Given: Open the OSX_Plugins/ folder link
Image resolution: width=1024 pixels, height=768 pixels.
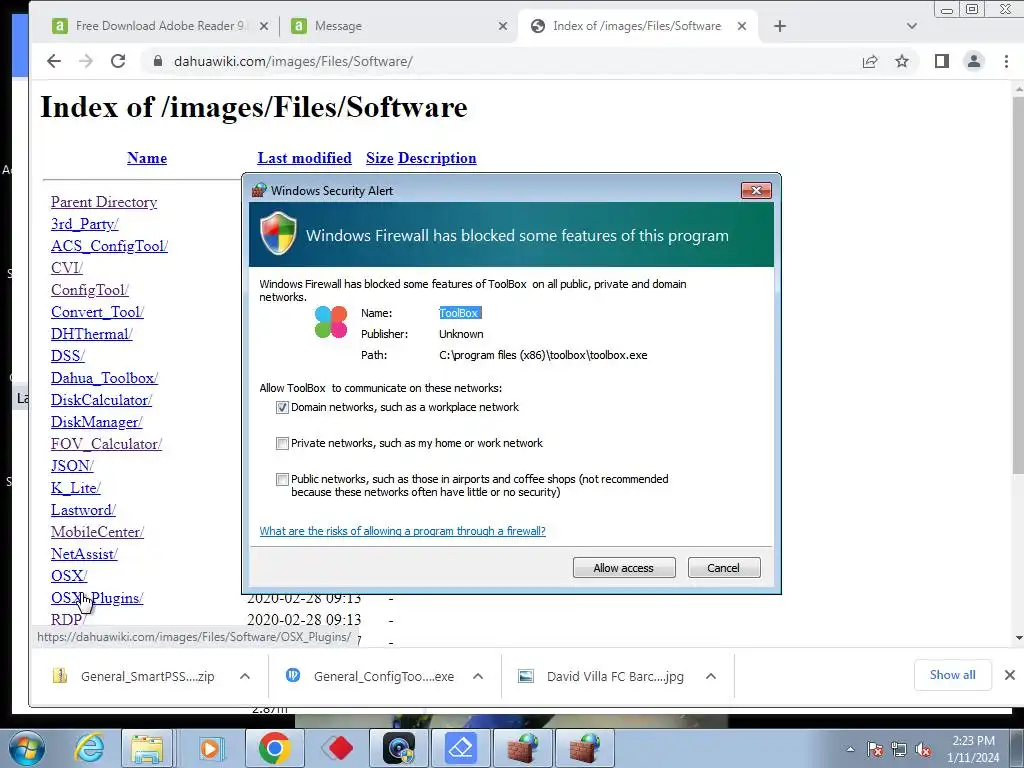Looking at the screenshot, I should tap(97, 598).
